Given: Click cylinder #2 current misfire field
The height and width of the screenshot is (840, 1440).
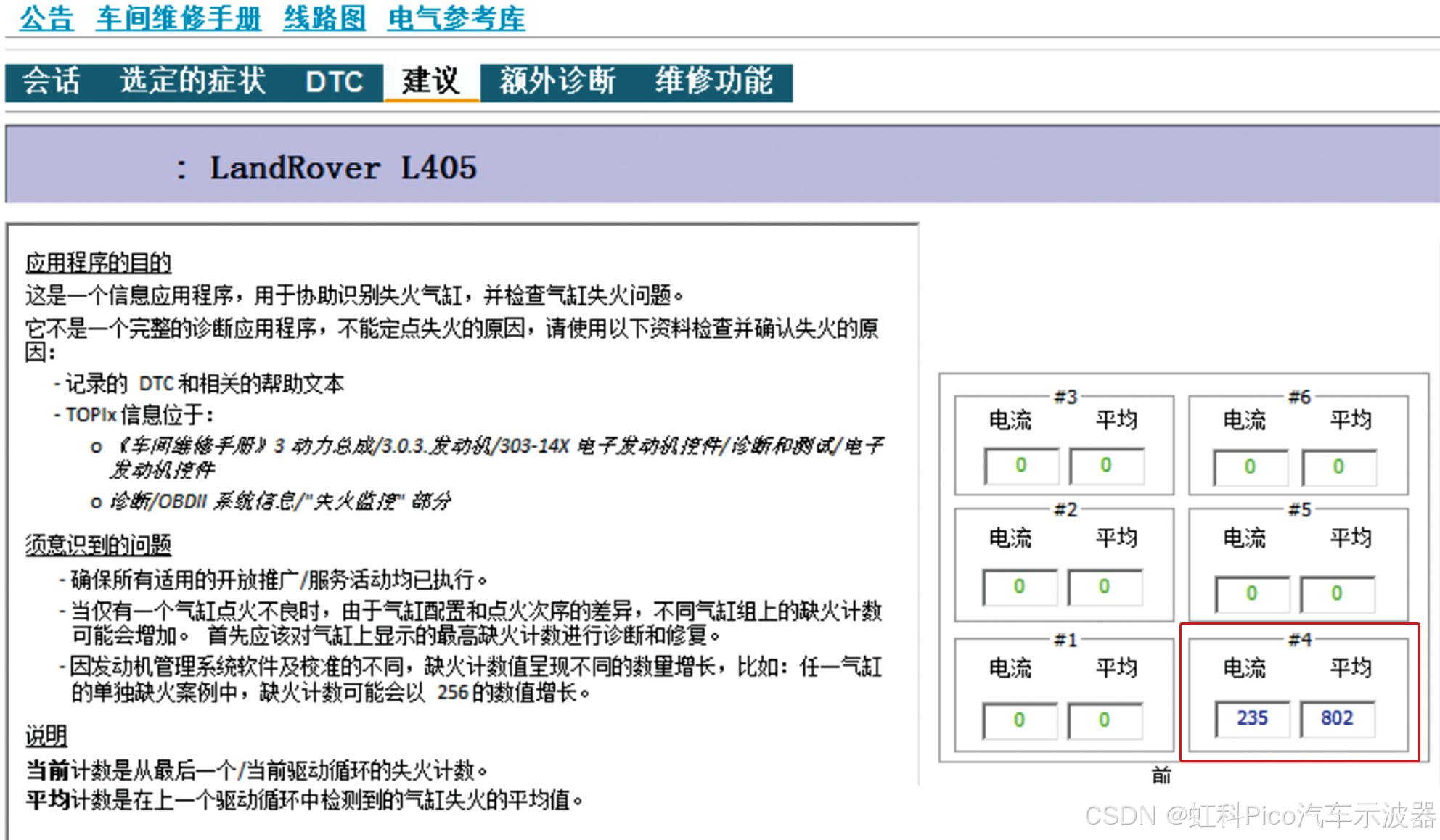Looking at the screenshot, I should point(1019,587).
